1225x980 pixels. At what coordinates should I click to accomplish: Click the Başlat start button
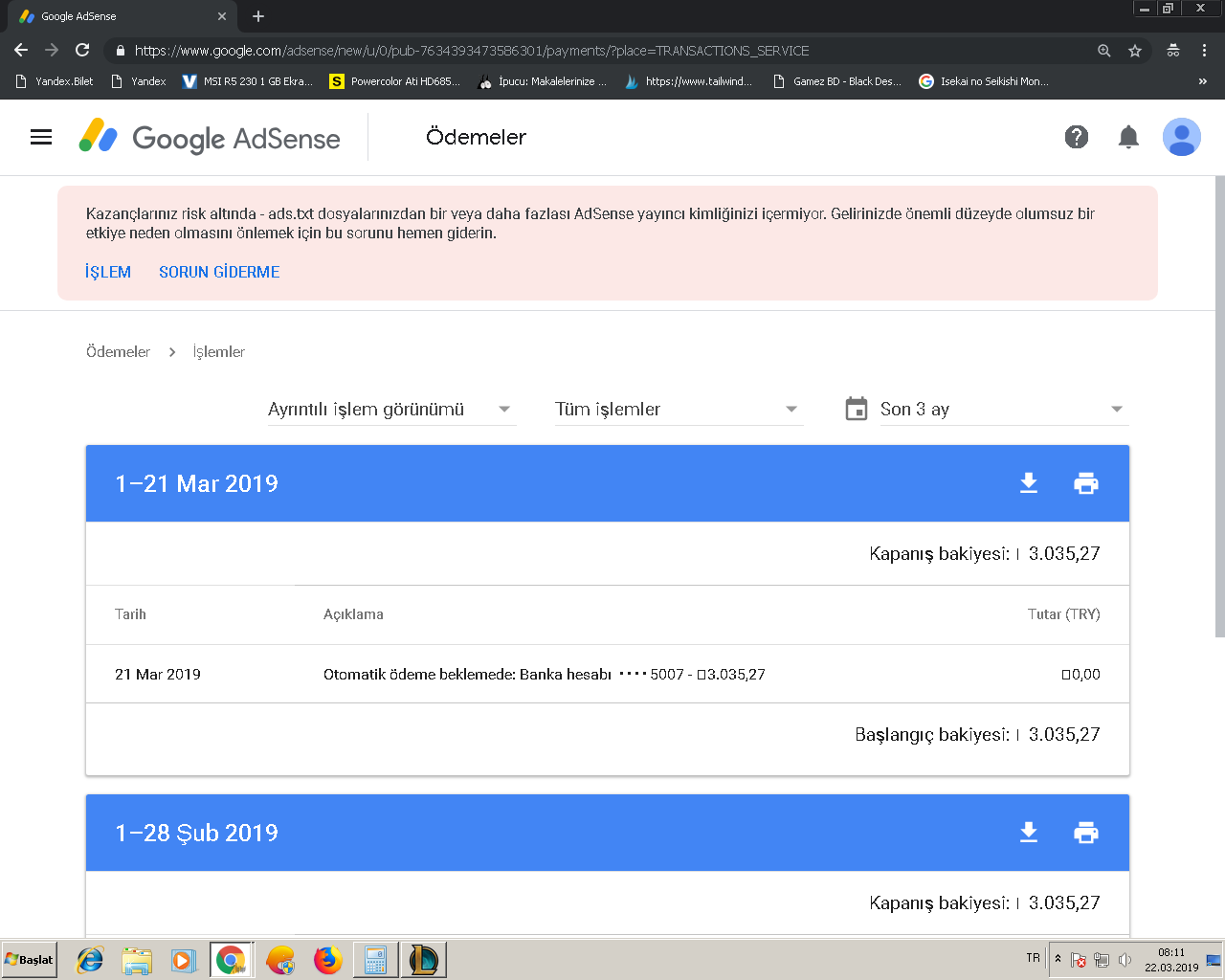tap(29, 960)
